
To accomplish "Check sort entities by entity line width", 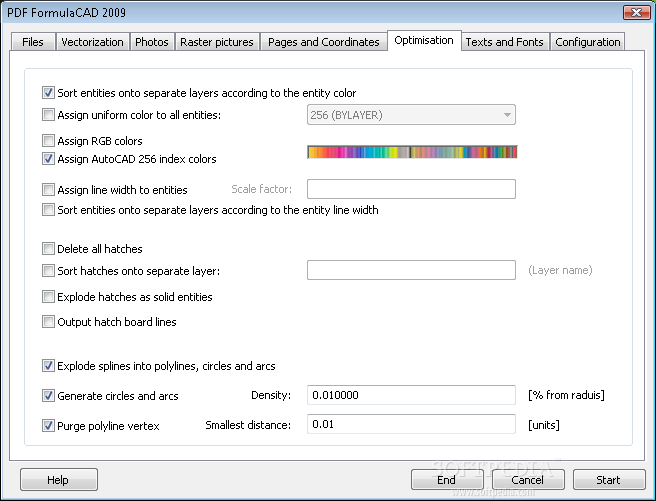I will [x=48, y=210].
